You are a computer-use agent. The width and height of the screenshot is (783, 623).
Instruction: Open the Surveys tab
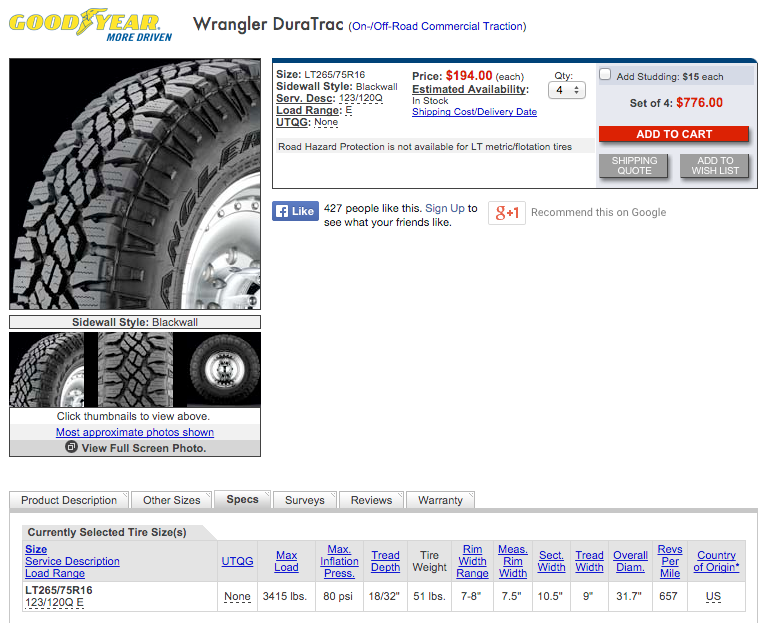click(x=305, y=500)
